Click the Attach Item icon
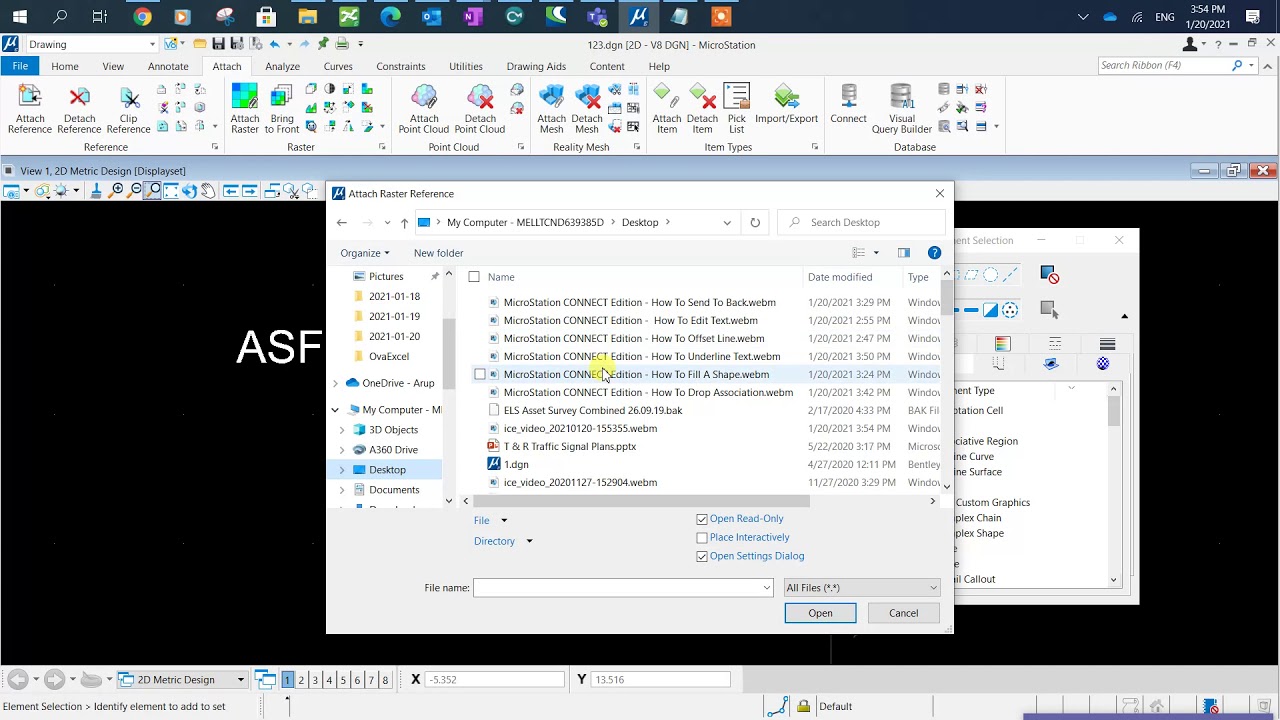Viewport: 1280px width, 720px height. pos(667,109)
